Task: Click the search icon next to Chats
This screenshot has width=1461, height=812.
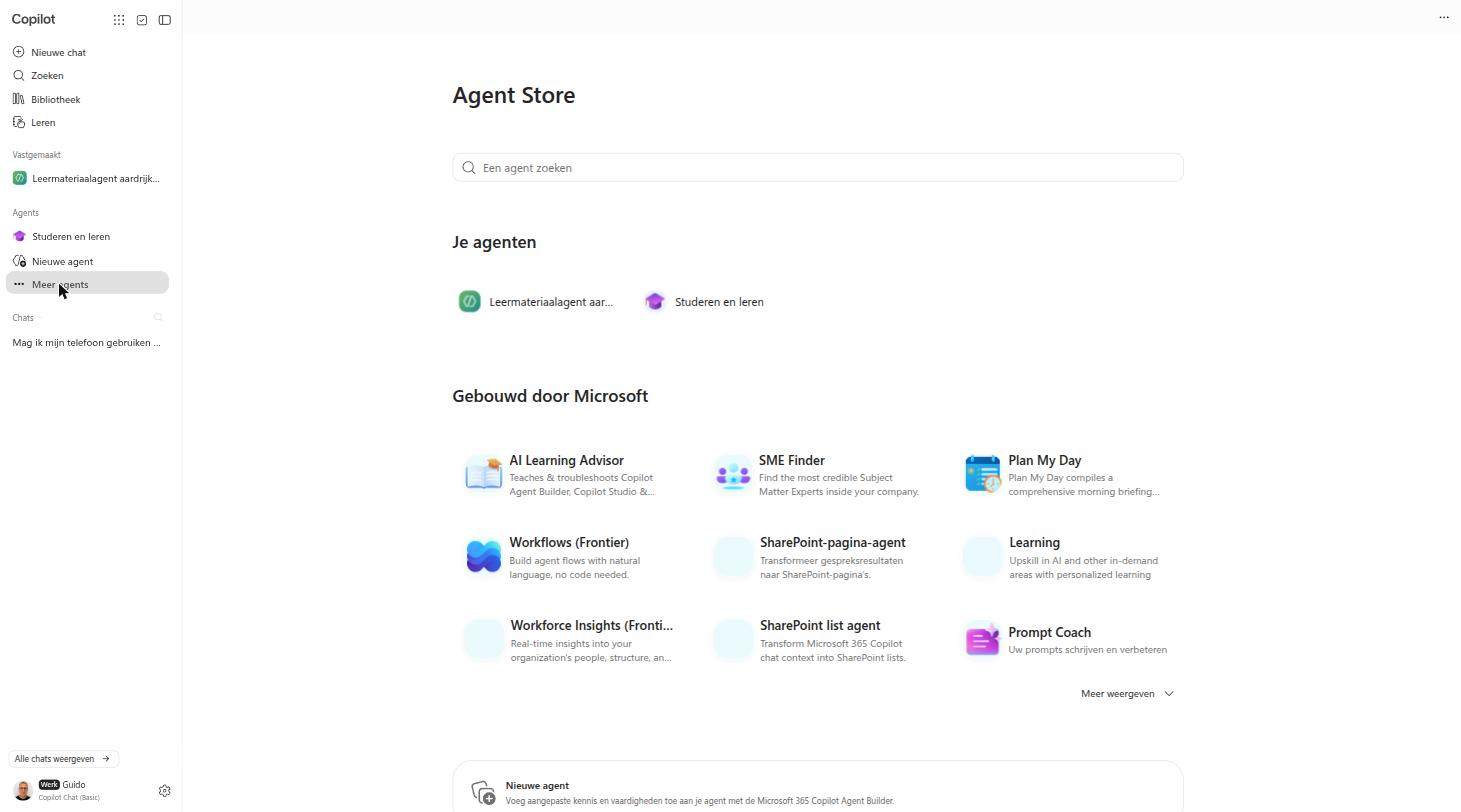Action: pos(158,318)
